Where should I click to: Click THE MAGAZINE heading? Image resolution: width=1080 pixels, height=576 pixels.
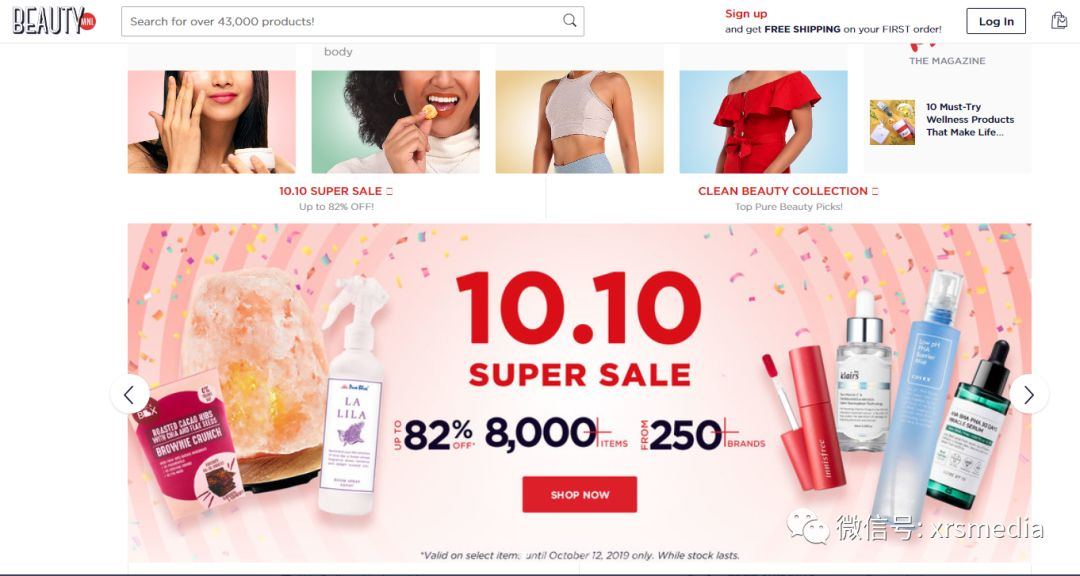(x=947, y=61)
